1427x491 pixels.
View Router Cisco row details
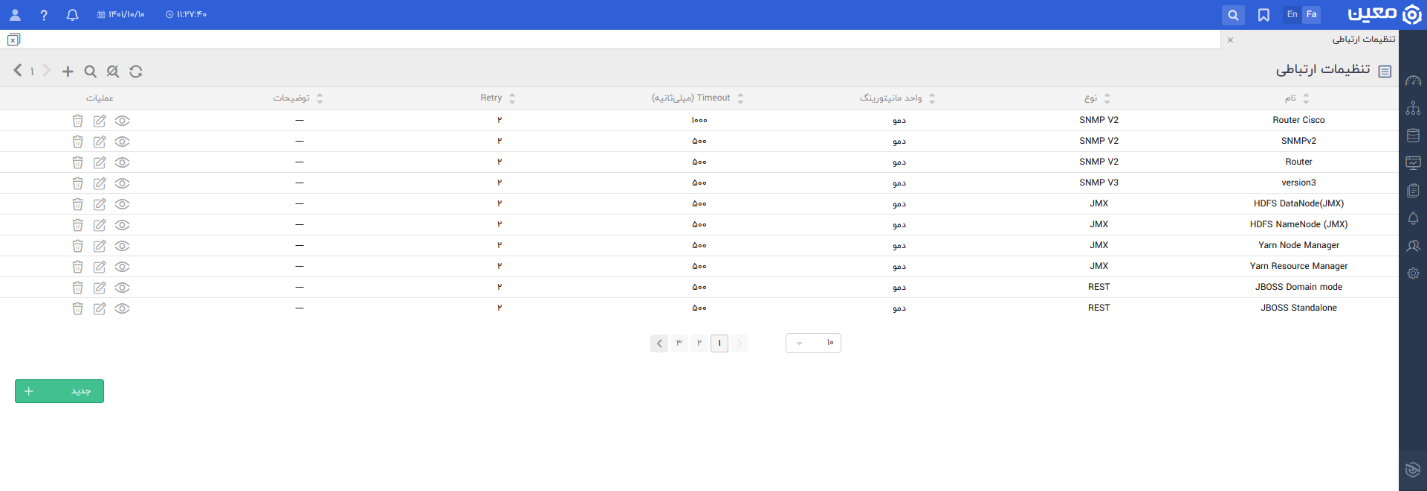click(x=122, y=120)
